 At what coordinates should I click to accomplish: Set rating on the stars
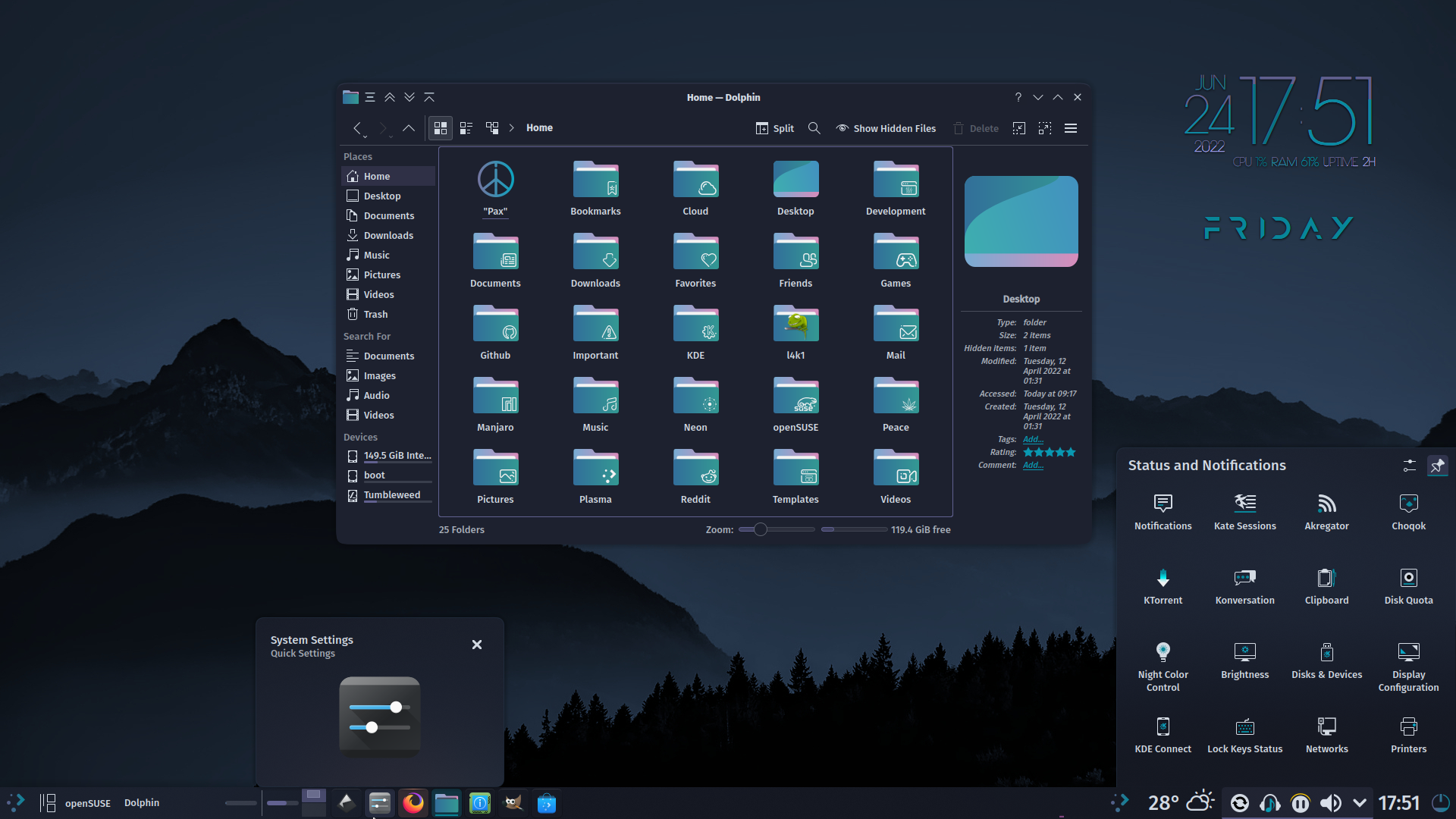(x=1050, y=452)
